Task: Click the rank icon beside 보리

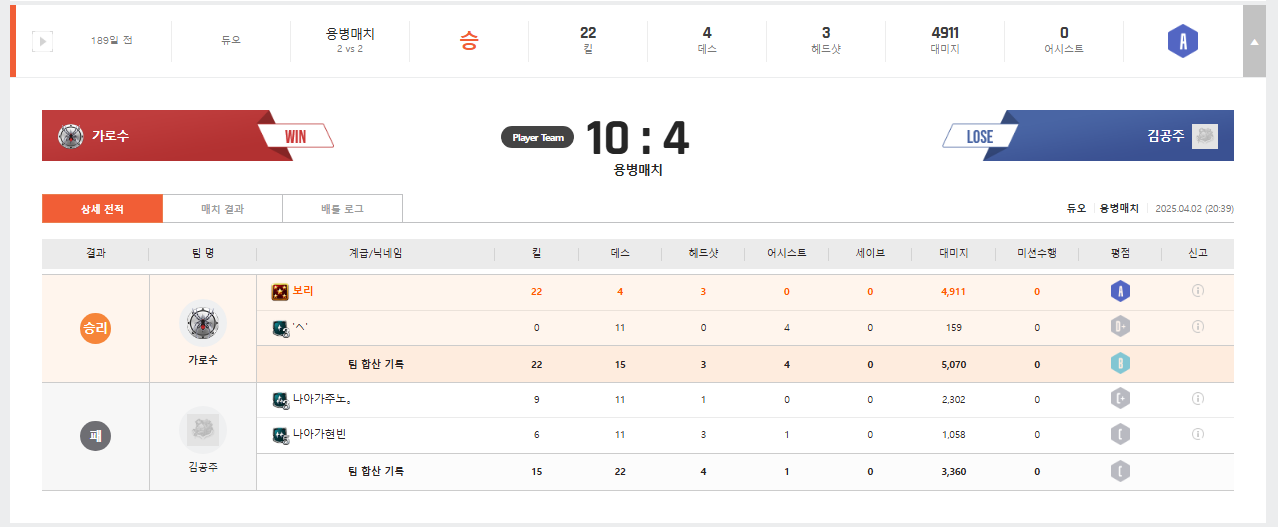Action: pyautogui.click(x=280, y=292)
